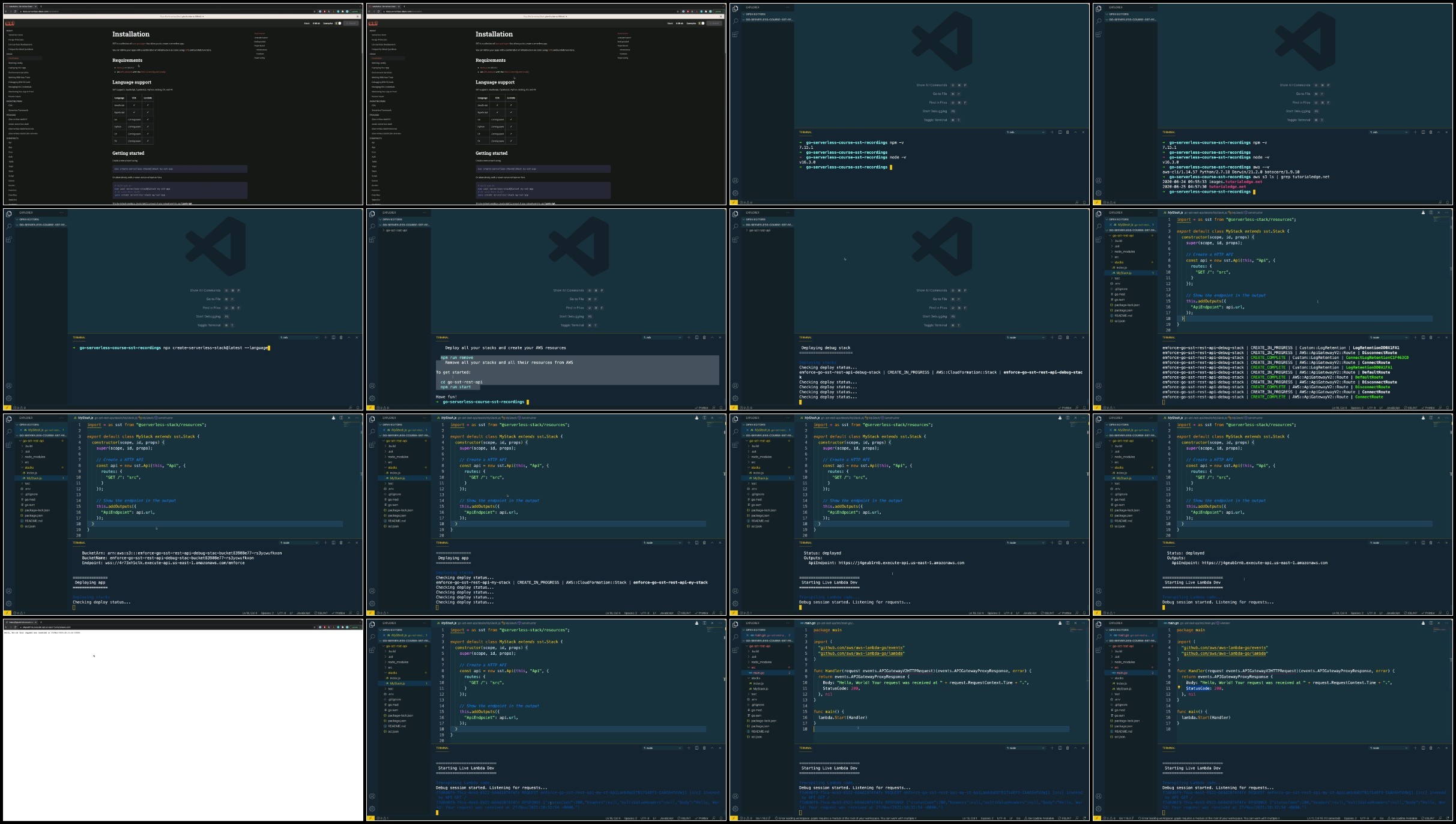Select TERMINAL tab above Deploying app my-stack output

(x=443, y=543)
